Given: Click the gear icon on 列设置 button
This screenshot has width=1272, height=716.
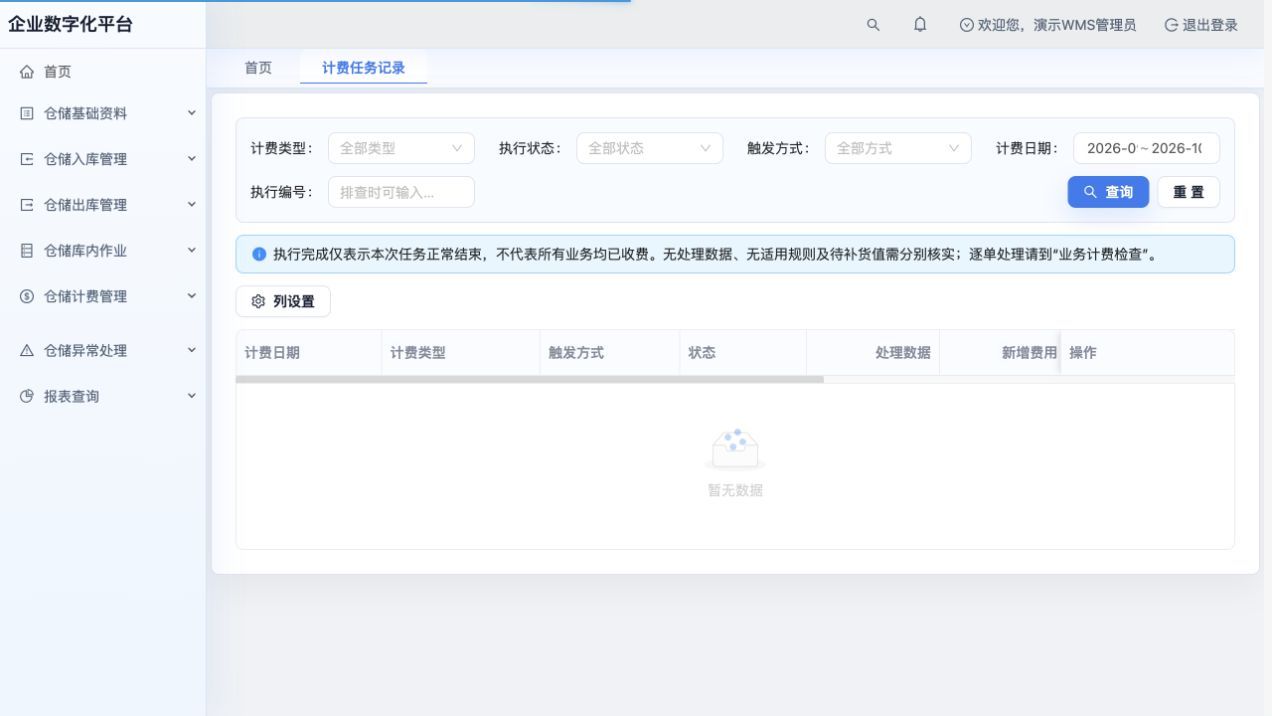Looking at the screenshot, I should (258, 302).
